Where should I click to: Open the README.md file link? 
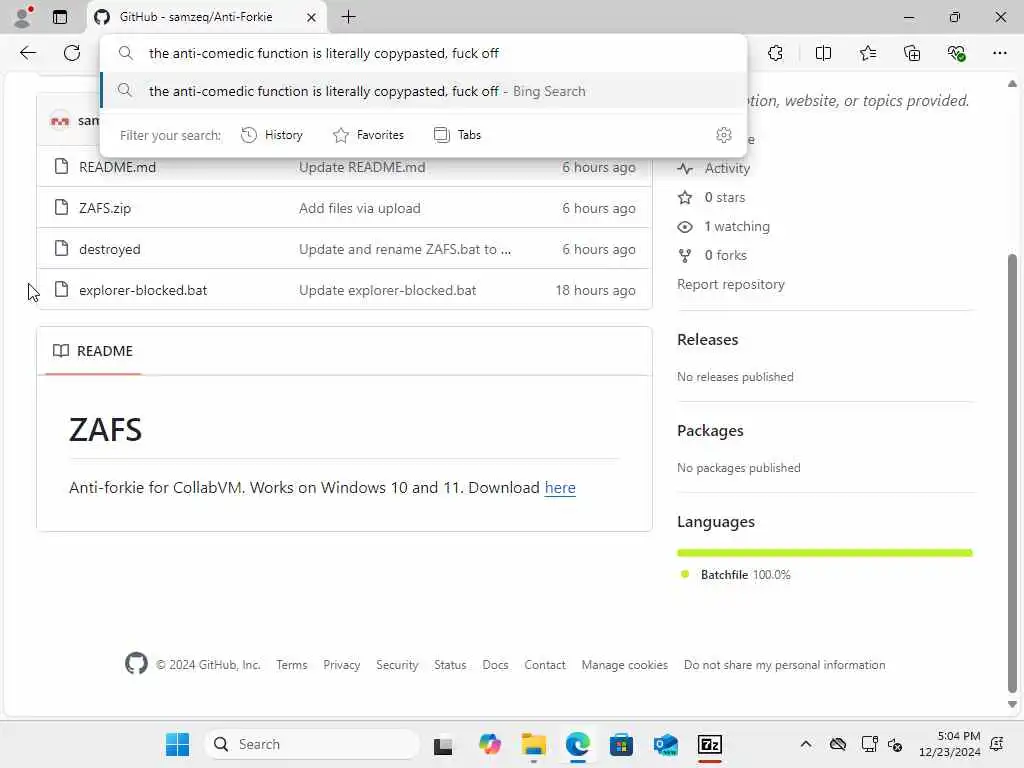[x=118, y=167]
